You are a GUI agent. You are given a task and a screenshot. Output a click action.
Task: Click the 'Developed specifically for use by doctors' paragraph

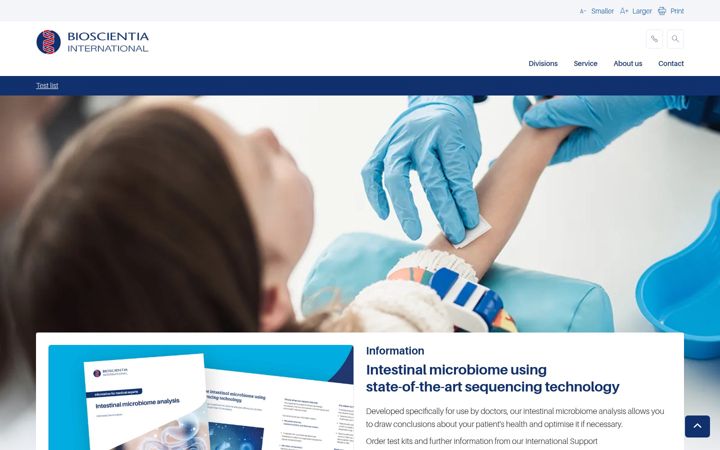(515, 417)
